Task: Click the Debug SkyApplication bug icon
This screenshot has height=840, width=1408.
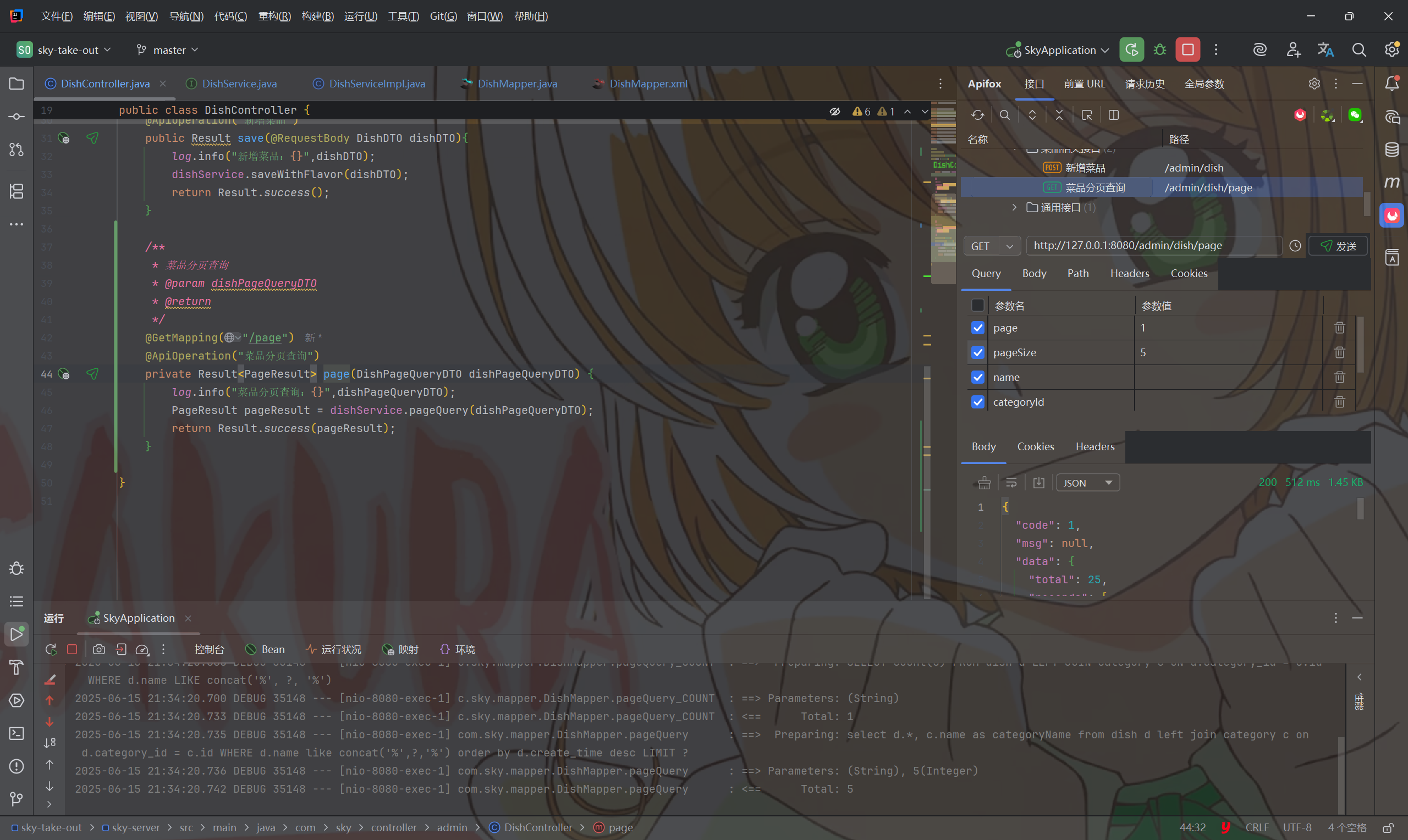Action: 1159,50
